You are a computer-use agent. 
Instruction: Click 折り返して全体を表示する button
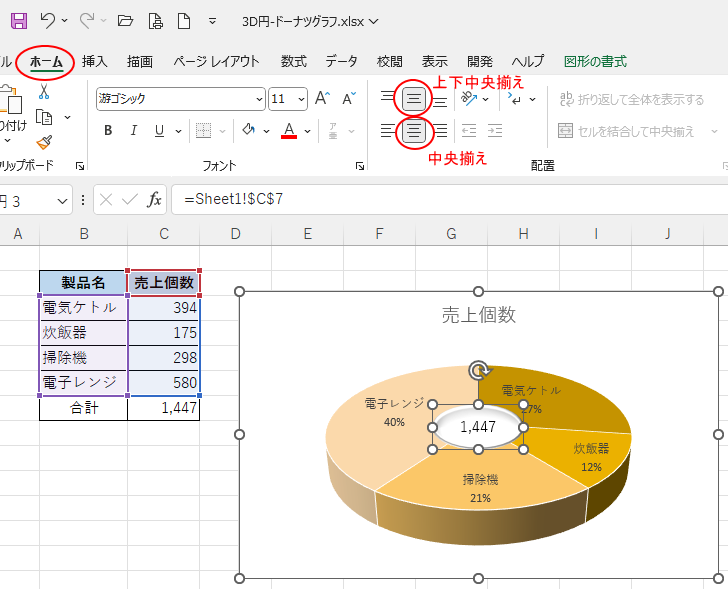click(631, 99)
